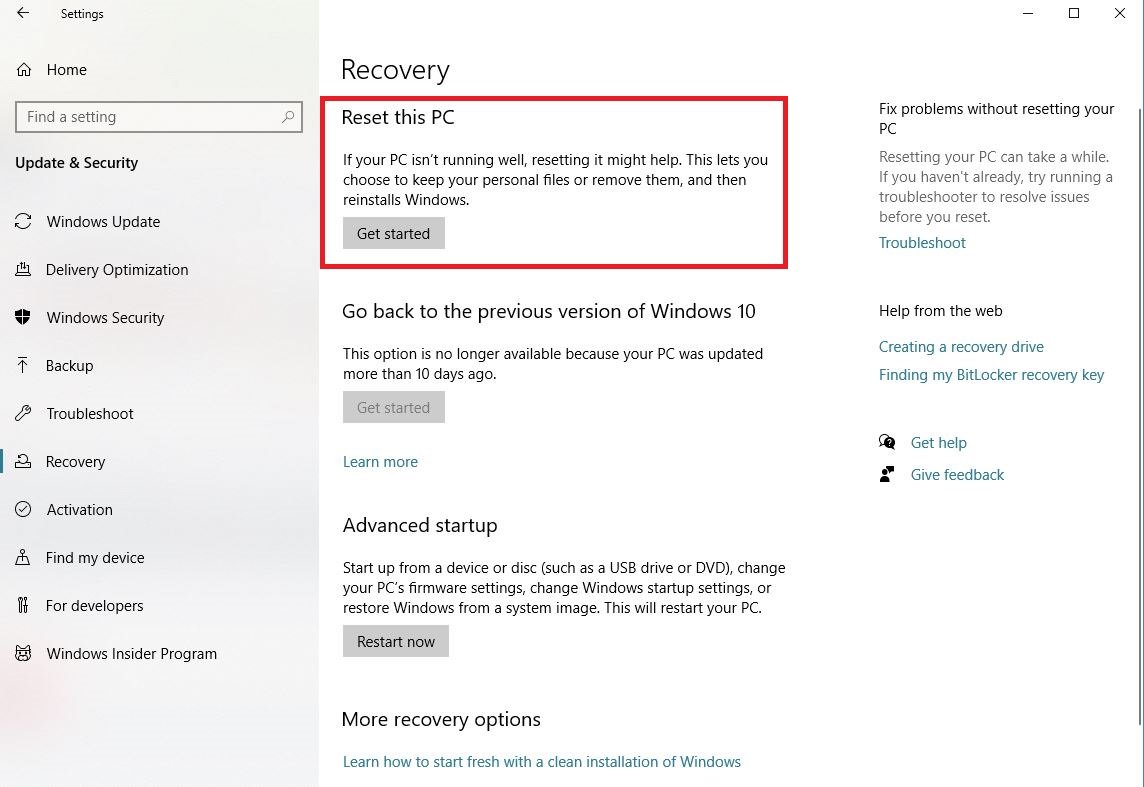Viewport: 1144px width, 787px height.
Task: Open the For developers section
Action: click(95, 606)
